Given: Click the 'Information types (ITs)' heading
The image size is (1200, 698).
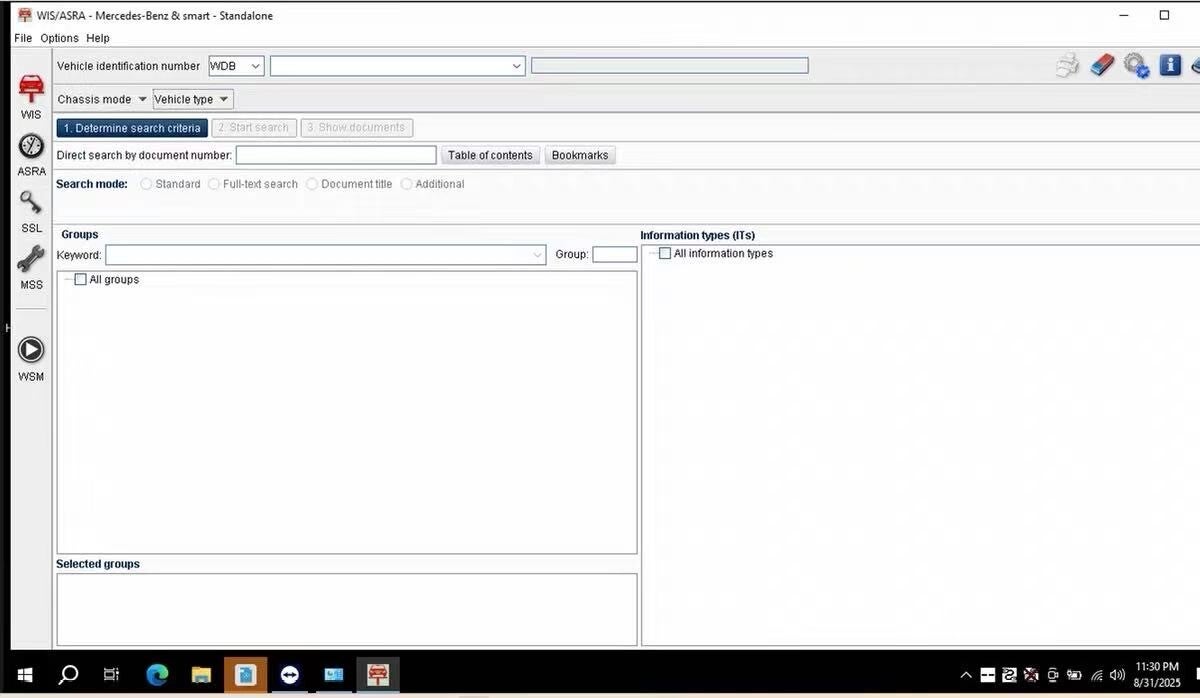Looking at the screenshot, I should tap(697, 236).
